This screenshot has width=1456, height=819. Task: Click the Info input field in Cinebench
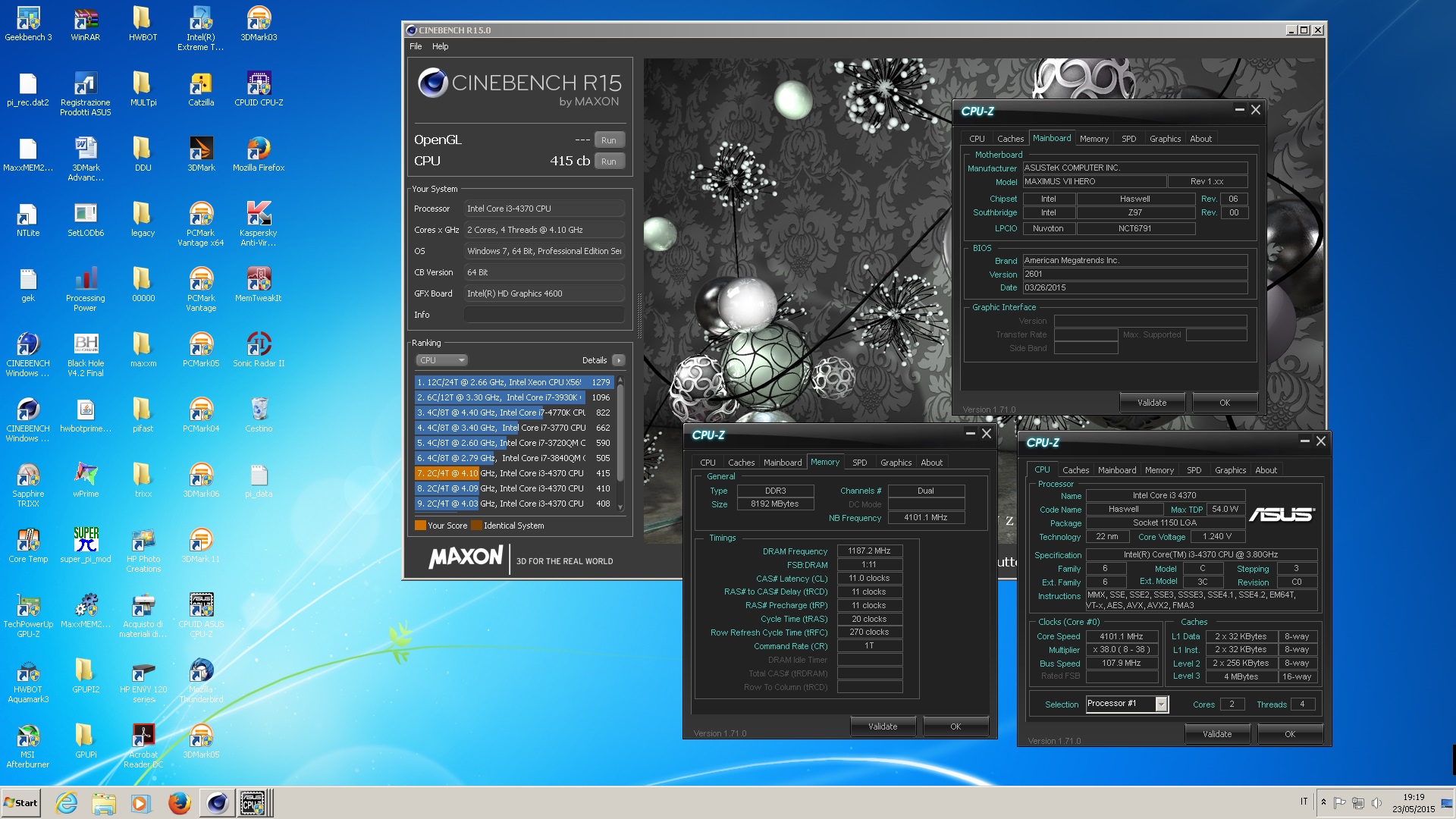click(x=544, y=315)
